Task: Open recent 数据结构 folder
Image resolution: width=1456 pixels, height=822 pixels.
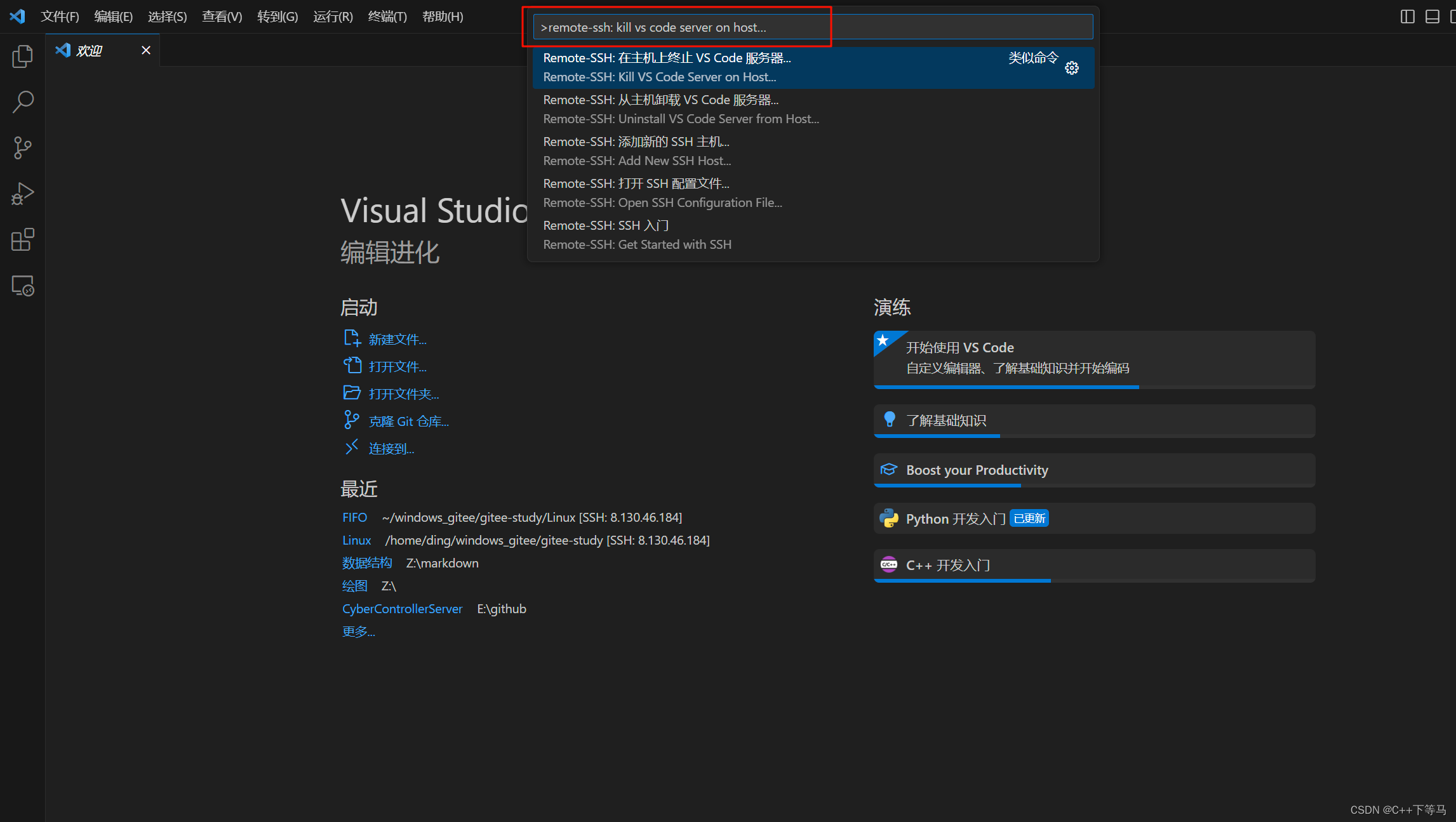Action: coord(366,563)
